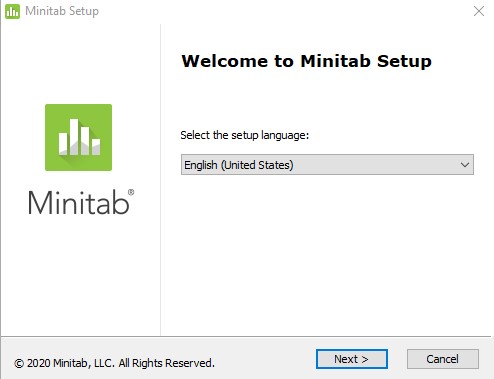Click the "Welcome to Minitab Setup" heading
Viewport: 494px width, 379px height.
[306, 61]
